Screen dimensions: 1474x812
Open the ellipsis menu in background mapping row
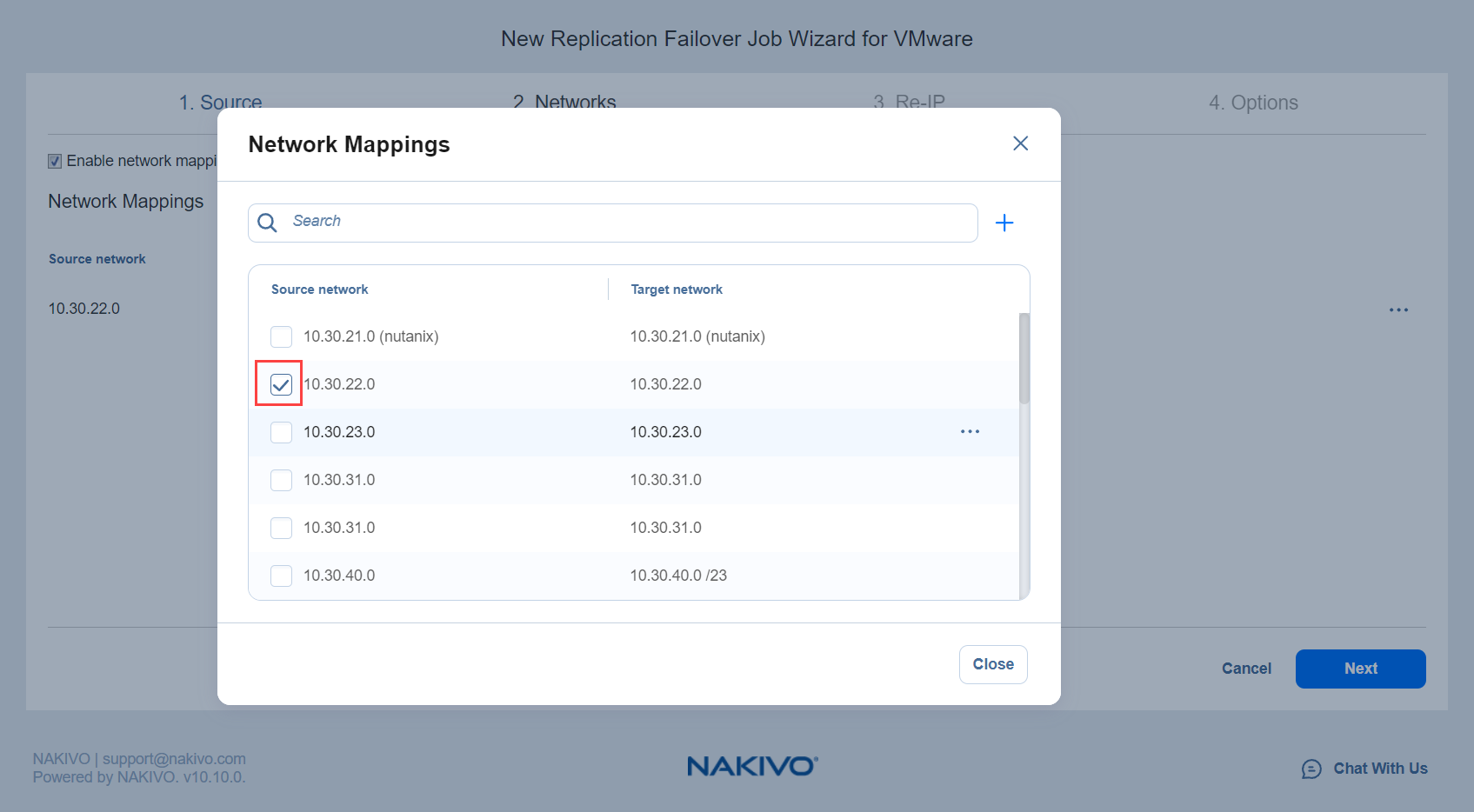coord(1398,310)
